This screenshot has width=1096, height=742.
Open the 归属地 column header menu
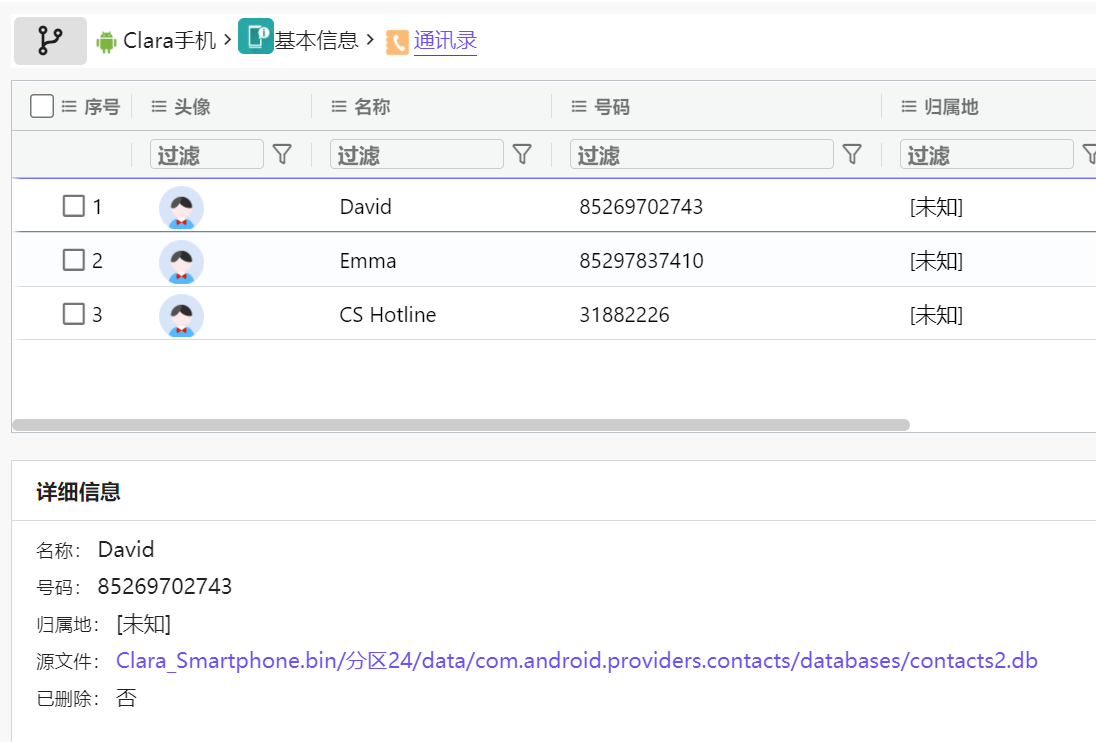tap(909, 106)
